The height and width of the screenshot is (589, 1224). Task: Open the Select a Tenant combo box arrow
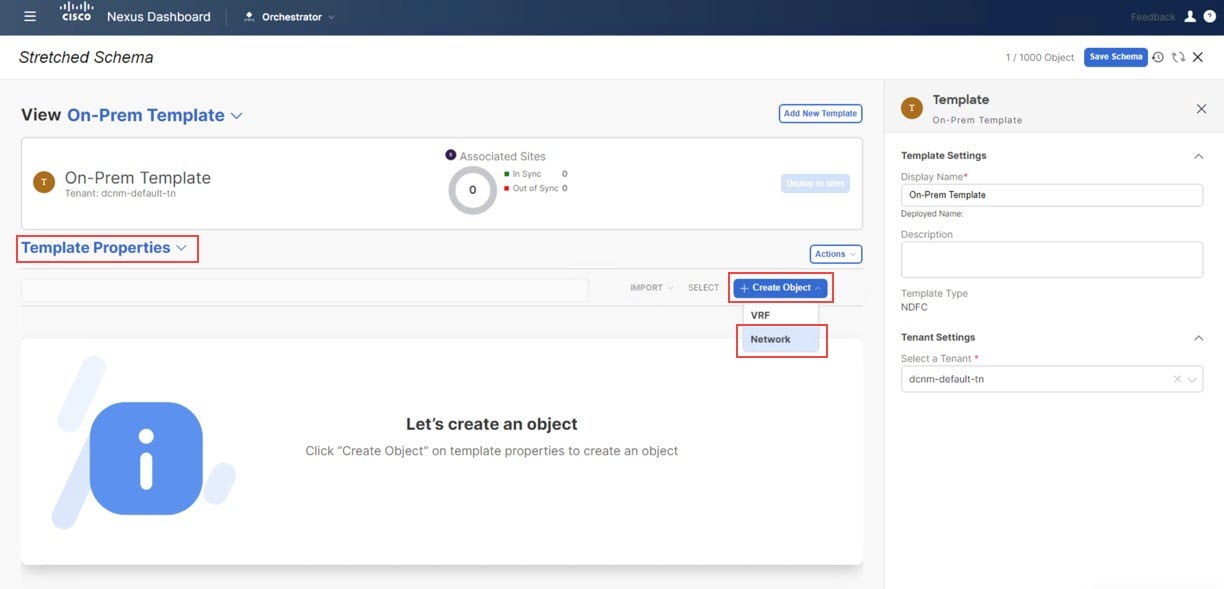pyautogui.click(x=1193, y=379)
